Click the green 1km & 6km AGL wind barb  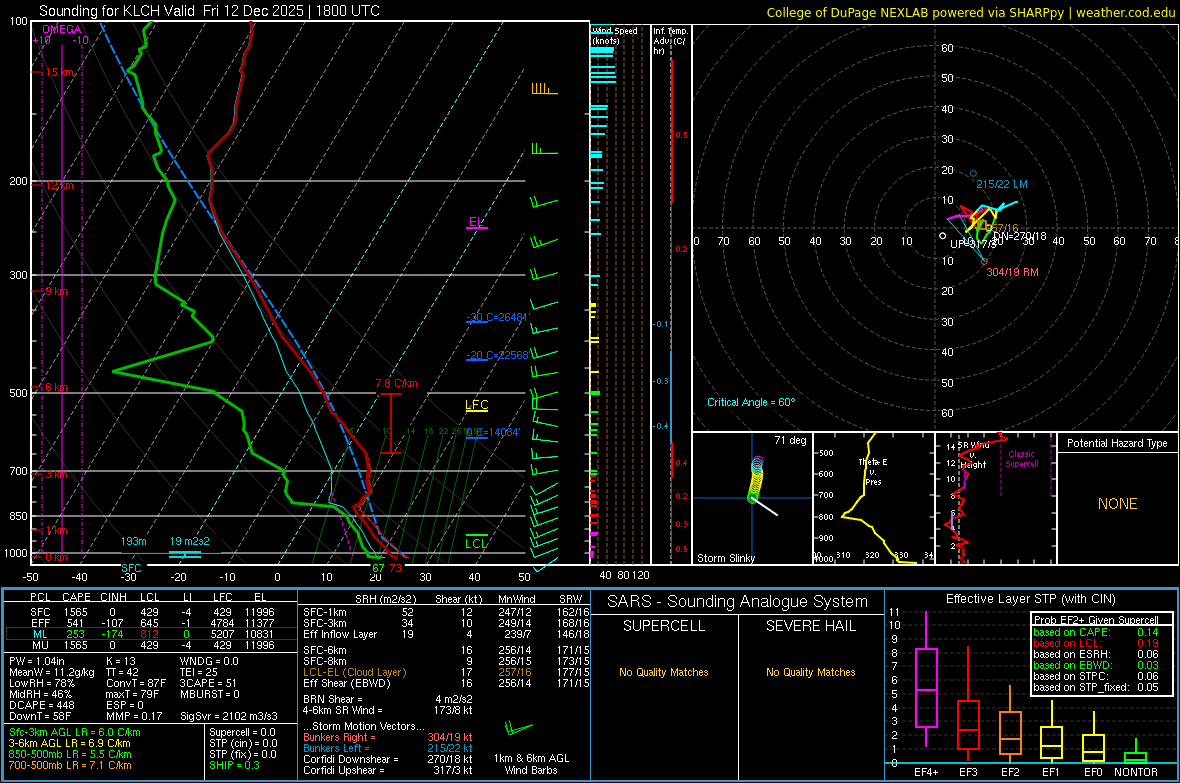[518, 728]
